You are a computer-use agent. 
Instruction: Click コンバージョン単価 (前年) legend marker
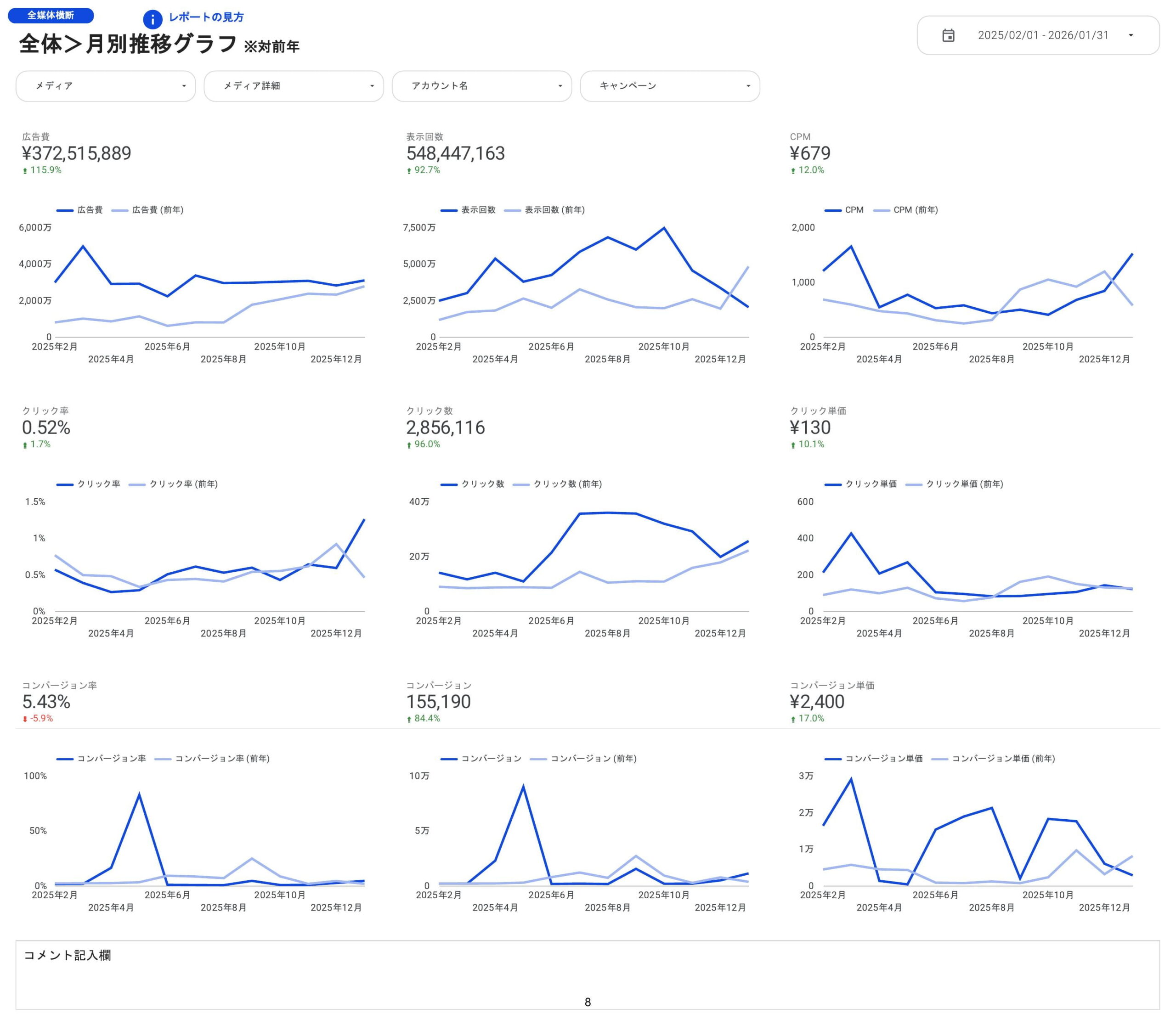pos(940,759)
